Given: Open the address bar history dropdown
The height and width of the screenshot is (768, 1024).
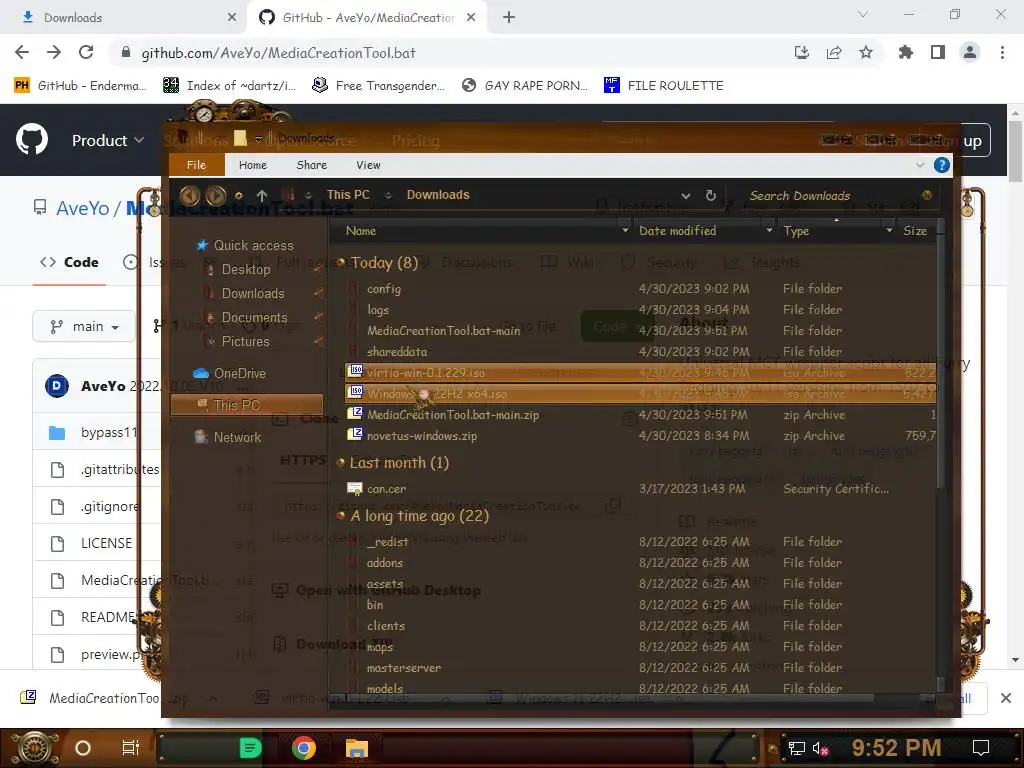Looking at the screenshot, I should click(686, 195).
